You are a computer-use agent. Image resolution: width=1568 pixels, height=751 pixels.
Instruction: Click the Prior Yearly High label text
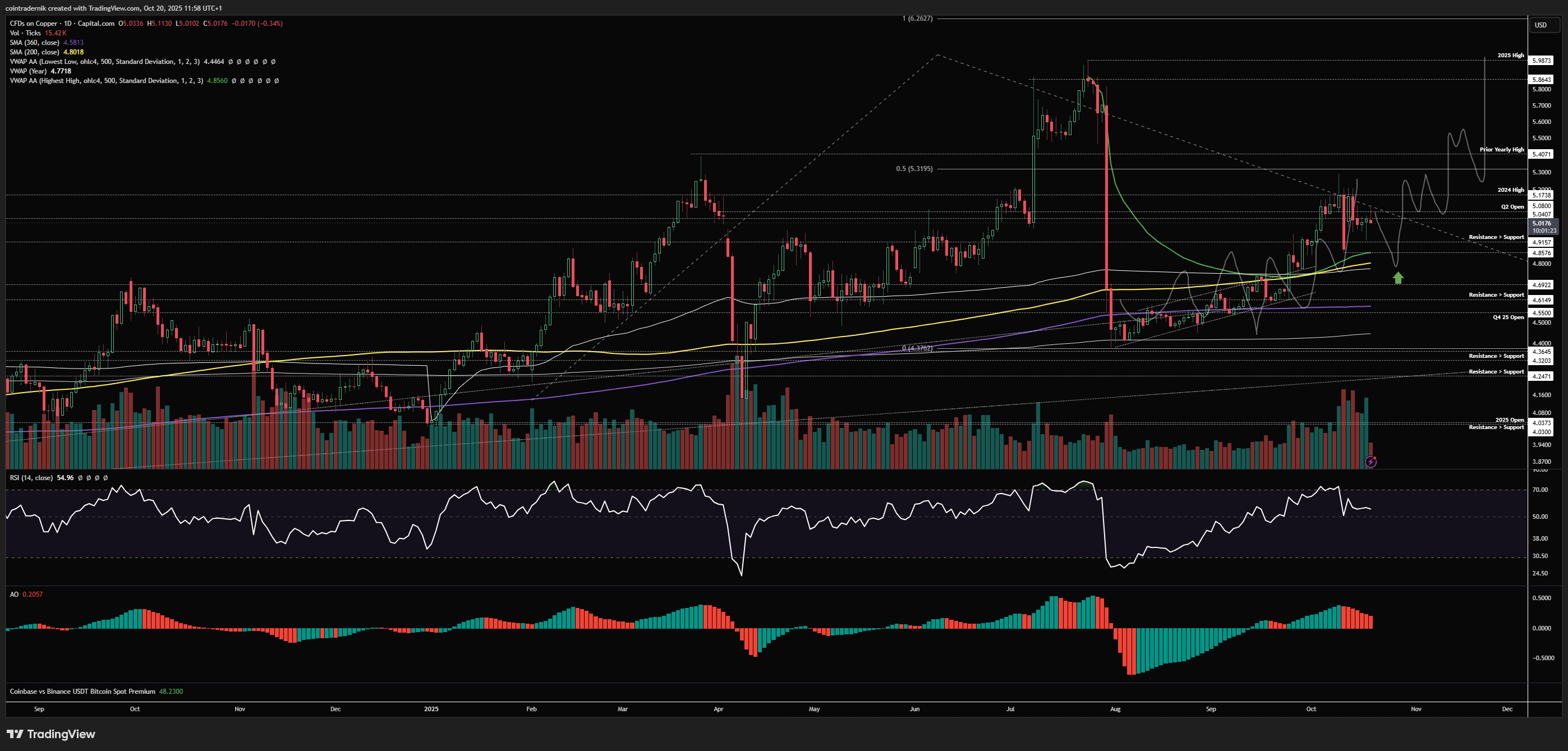coord(1502,150)
